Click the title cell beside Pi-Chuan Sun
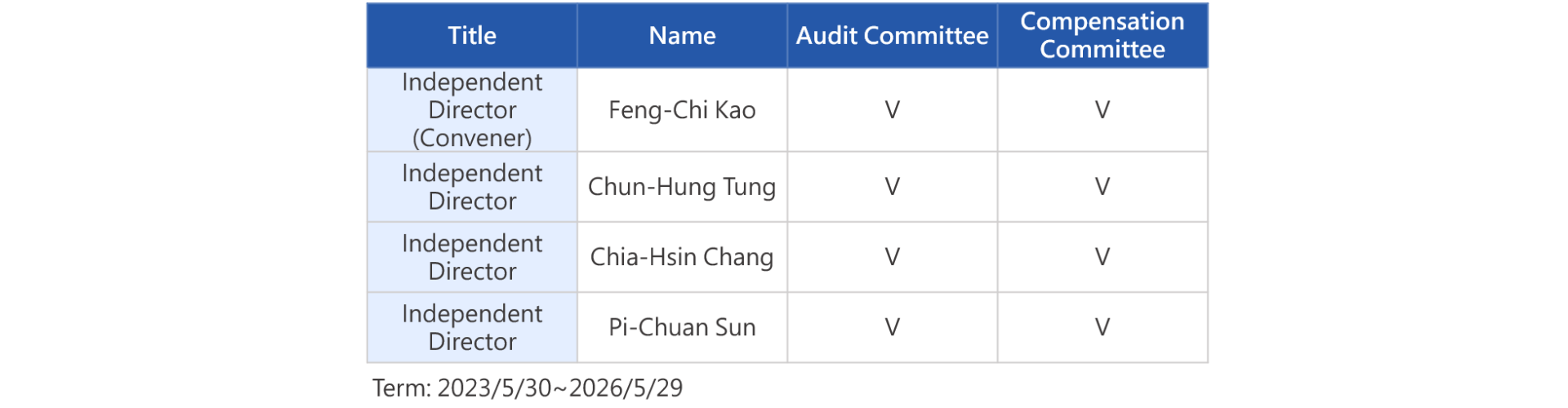The image size is (1568, 408). (x=472, y=327)
